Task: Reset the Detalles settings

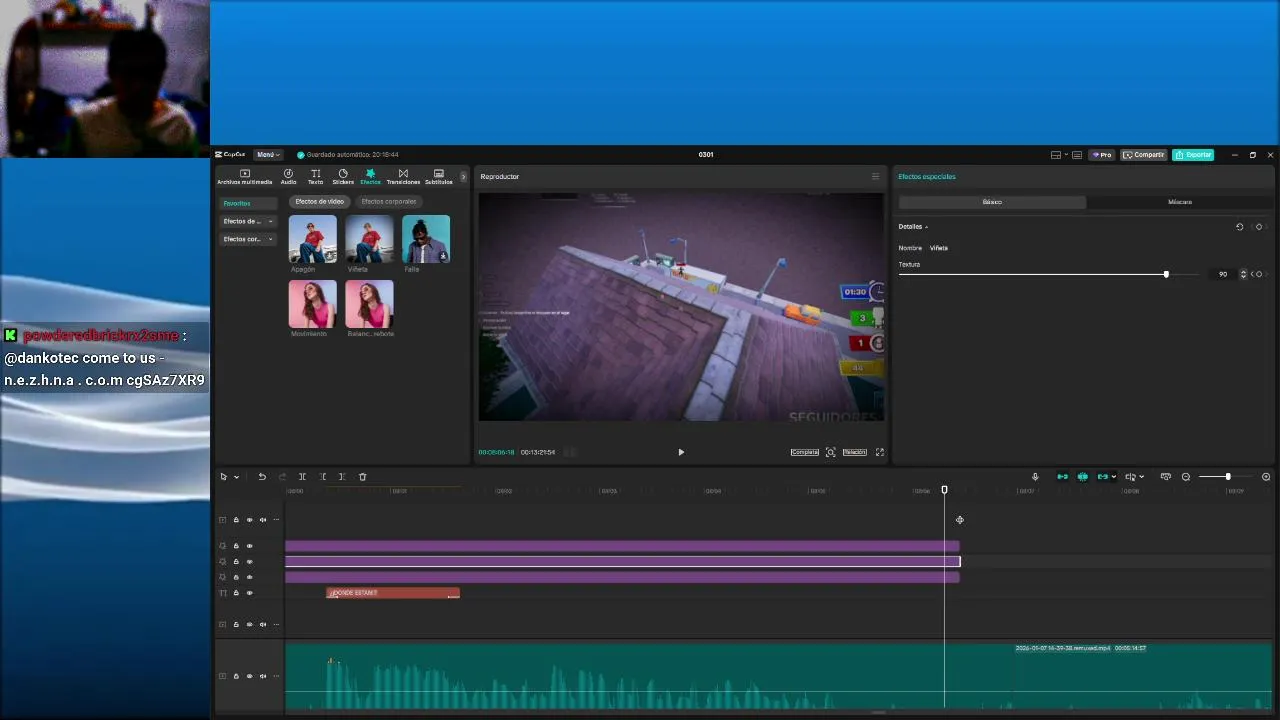Action: click(x=1239, y=227)
